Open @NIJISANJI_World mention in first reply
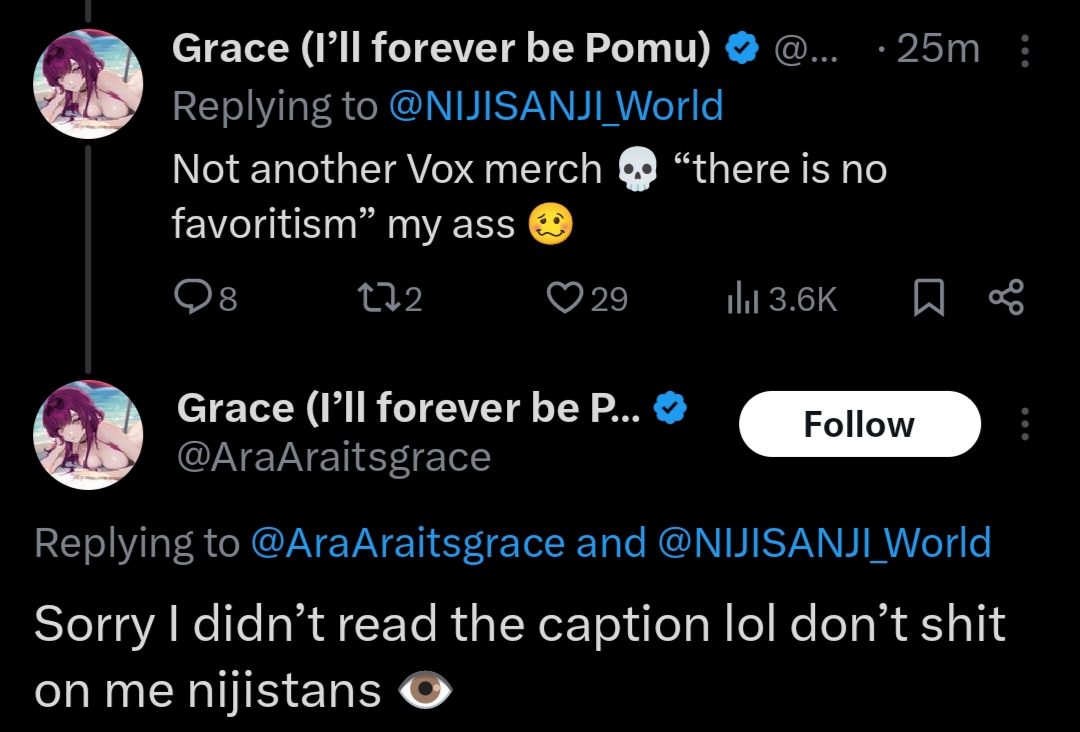The width and height of the screenshot is (1080, 732). (x=555, y=106)
